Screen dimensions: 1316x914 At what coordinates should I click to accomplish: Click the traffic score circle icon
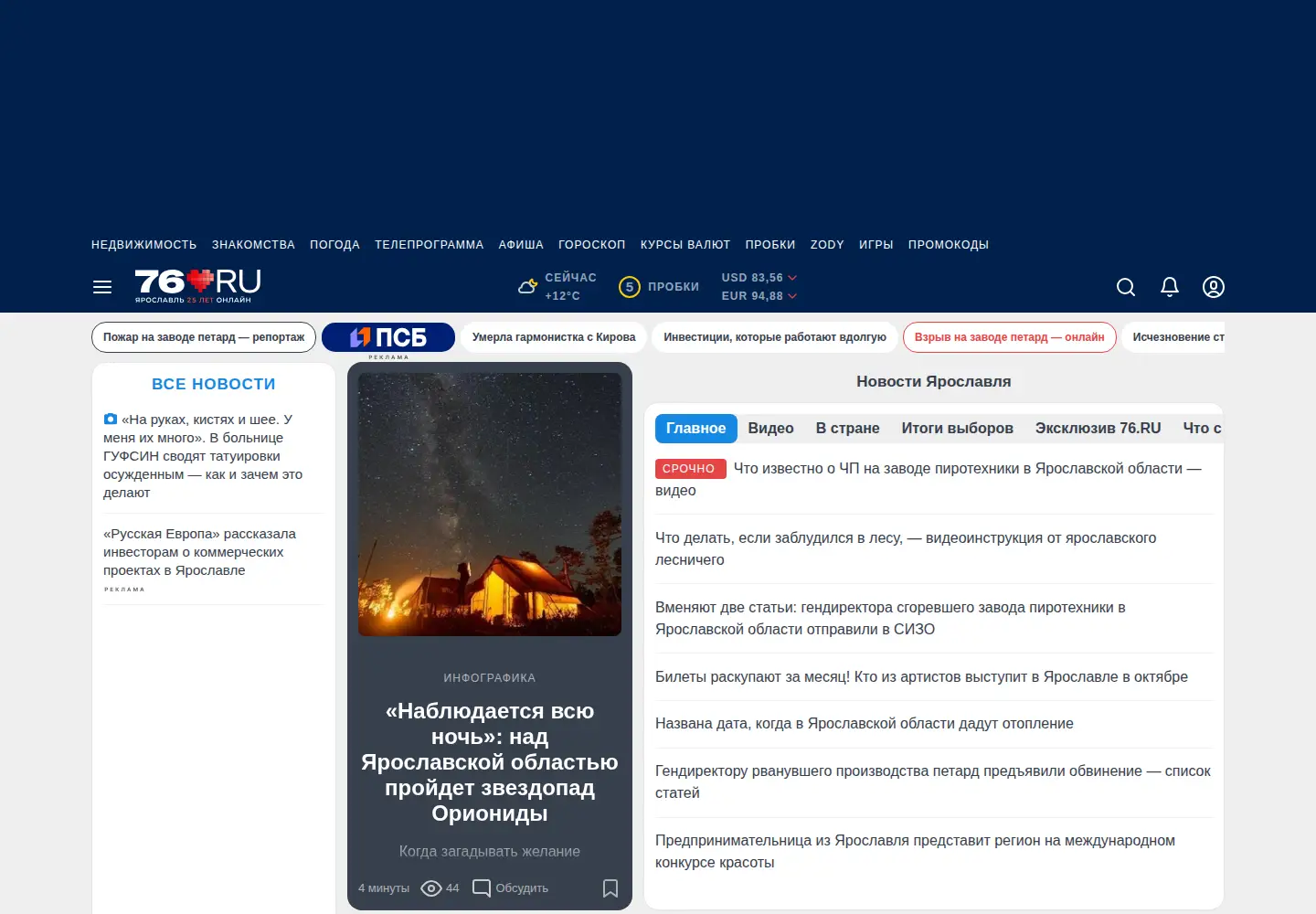(x=629, y=287)
